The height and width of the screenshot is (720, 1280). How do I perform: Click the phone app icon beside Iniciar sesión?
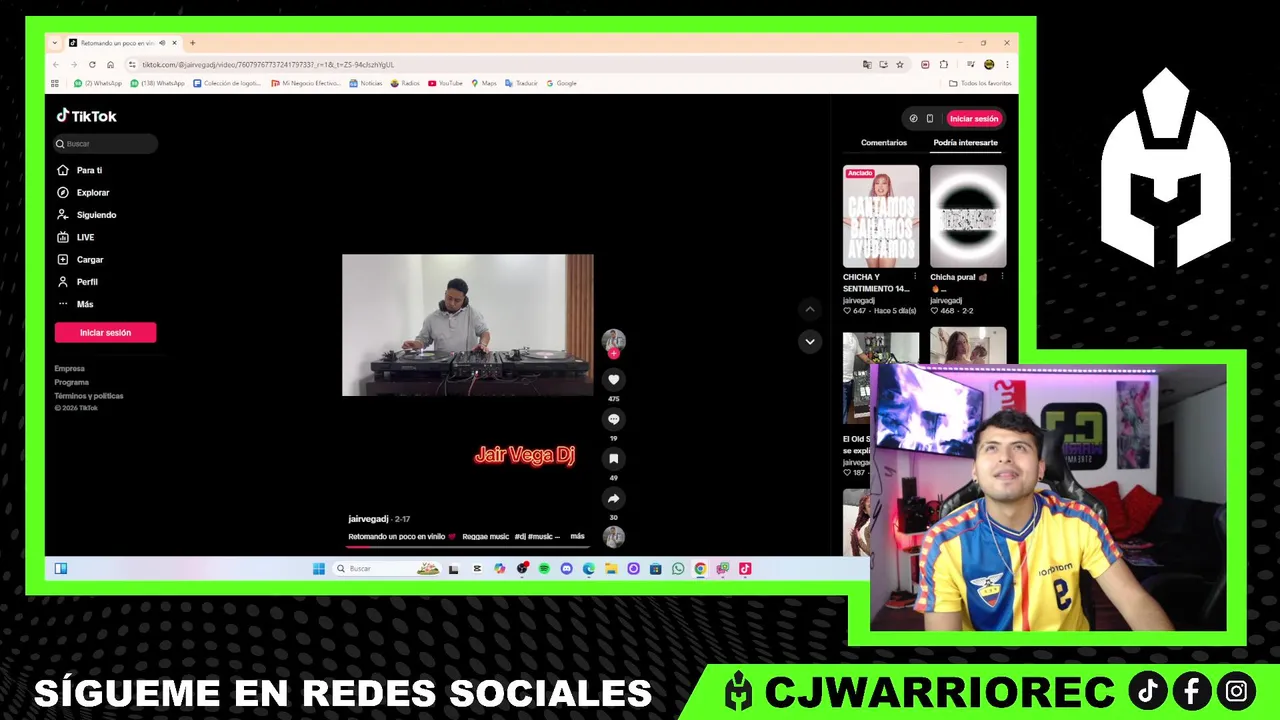tap(929, 118)
